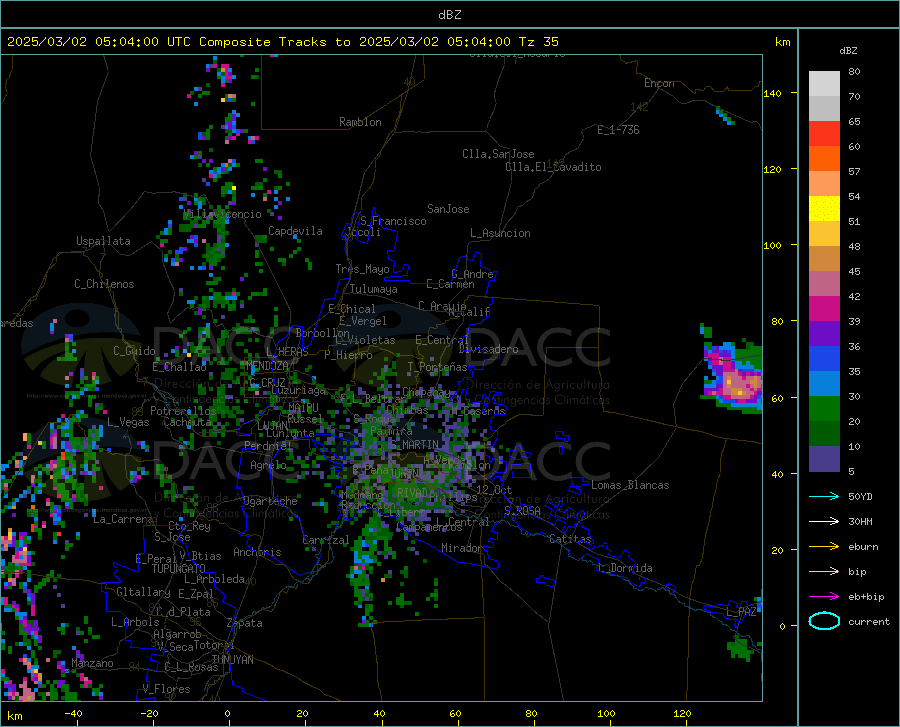Click the L_PAZ map label
Image resolution: width=900 pixels, height=727 pixels.
(x=742, y=612)
